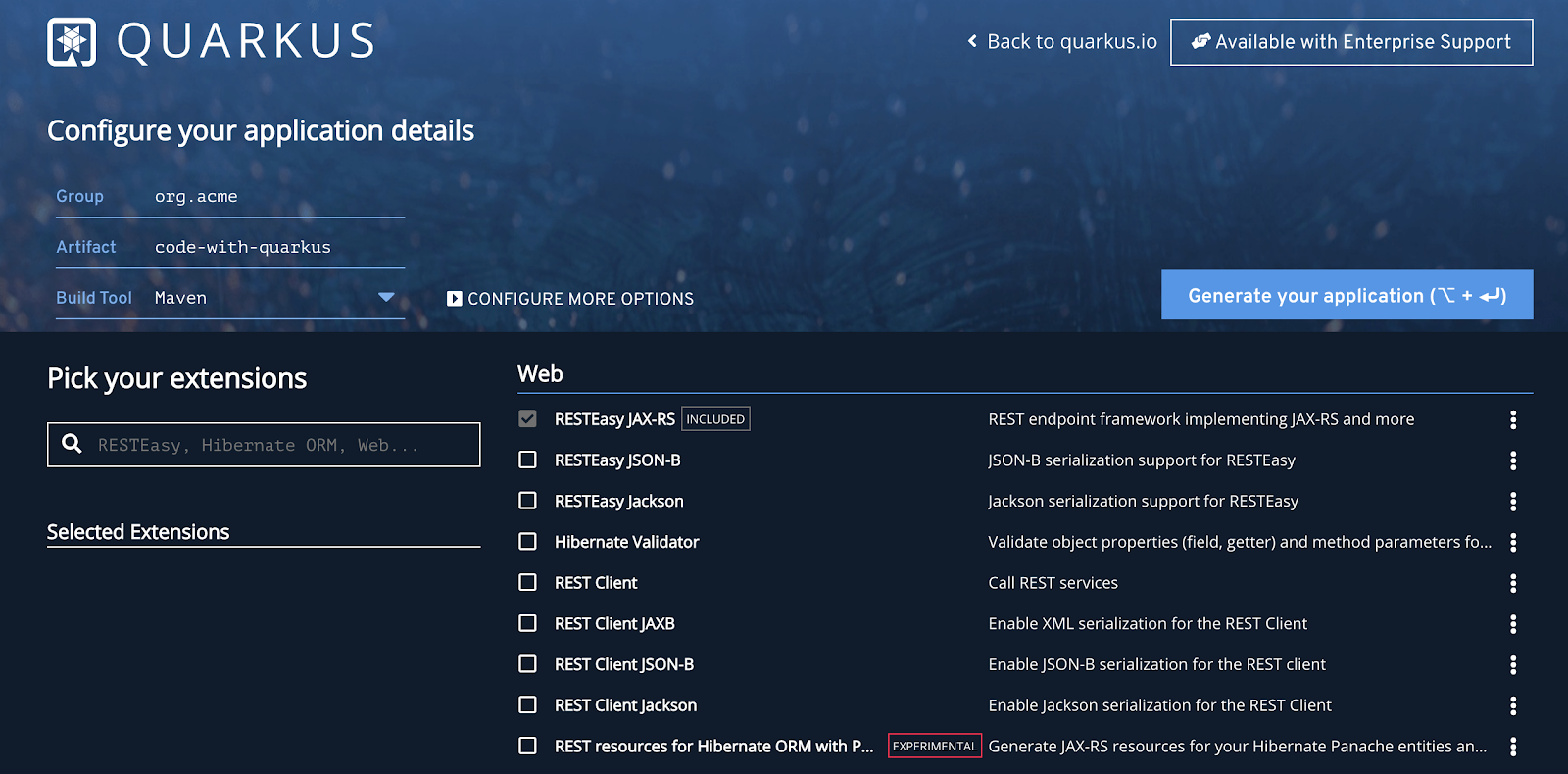The width and height of the screenshot is (1568, 774).
Task: Open options menu for REST Client JSON-B
Action: pyautogui.click(x=1513, y=665)
